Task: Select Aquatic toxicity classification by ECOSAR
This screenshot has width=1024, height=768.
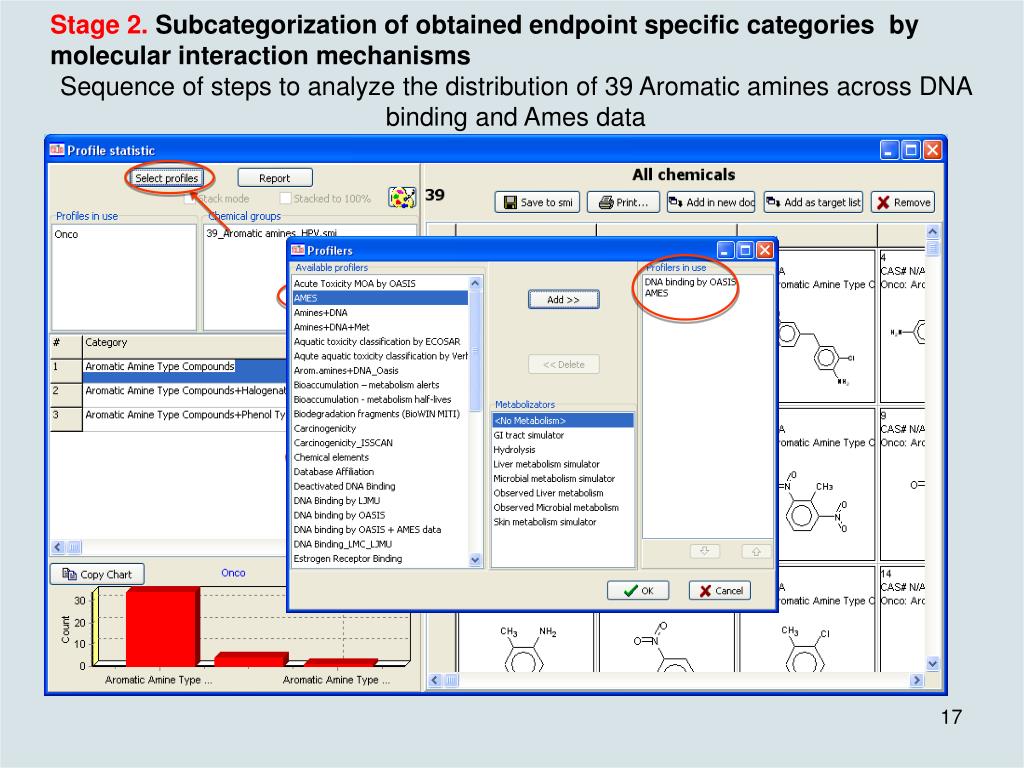Action: (x=380, y=341)
